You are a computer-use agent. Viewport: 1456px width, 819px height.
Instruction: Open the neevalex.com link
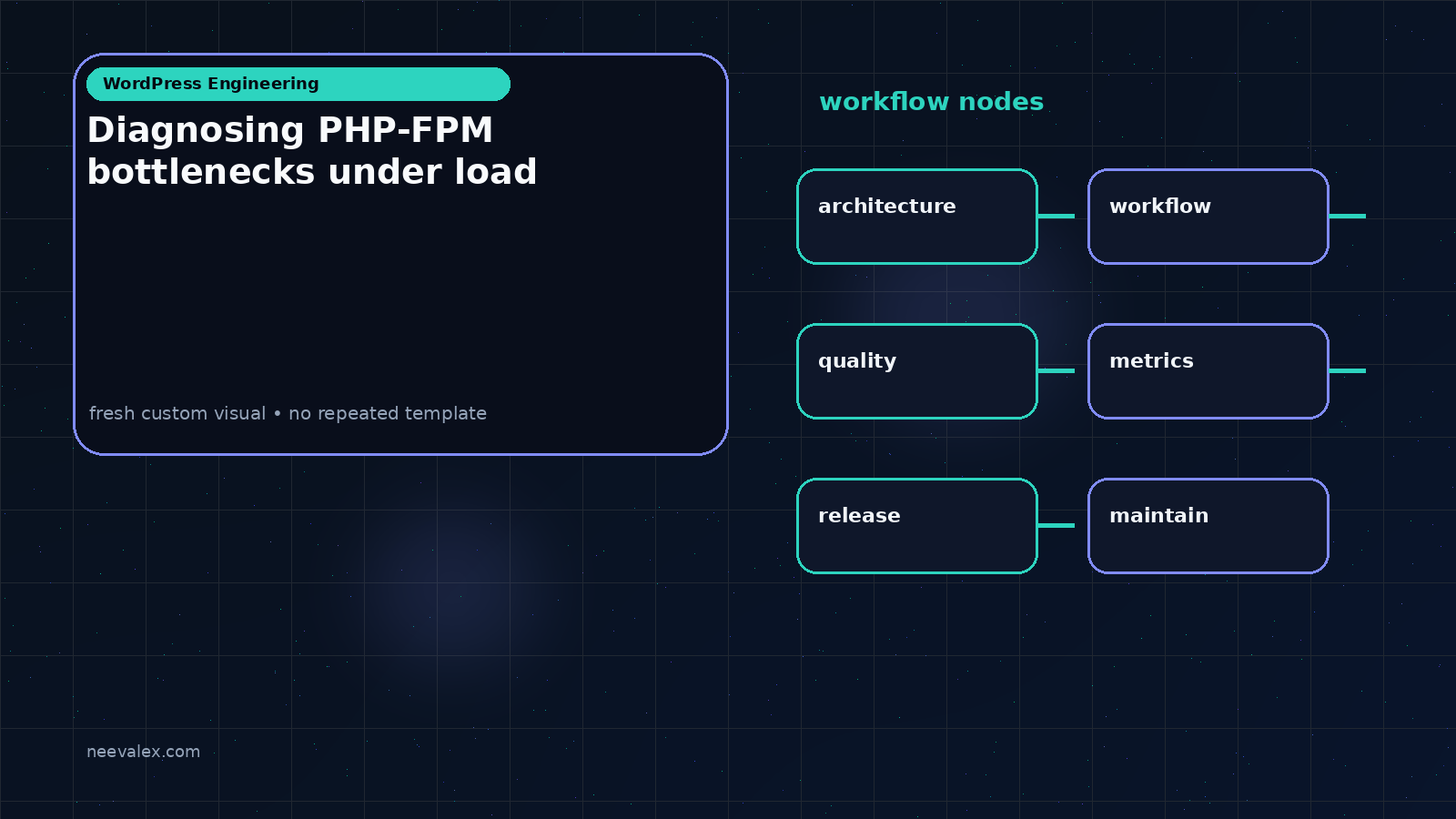tap(143, 752)
